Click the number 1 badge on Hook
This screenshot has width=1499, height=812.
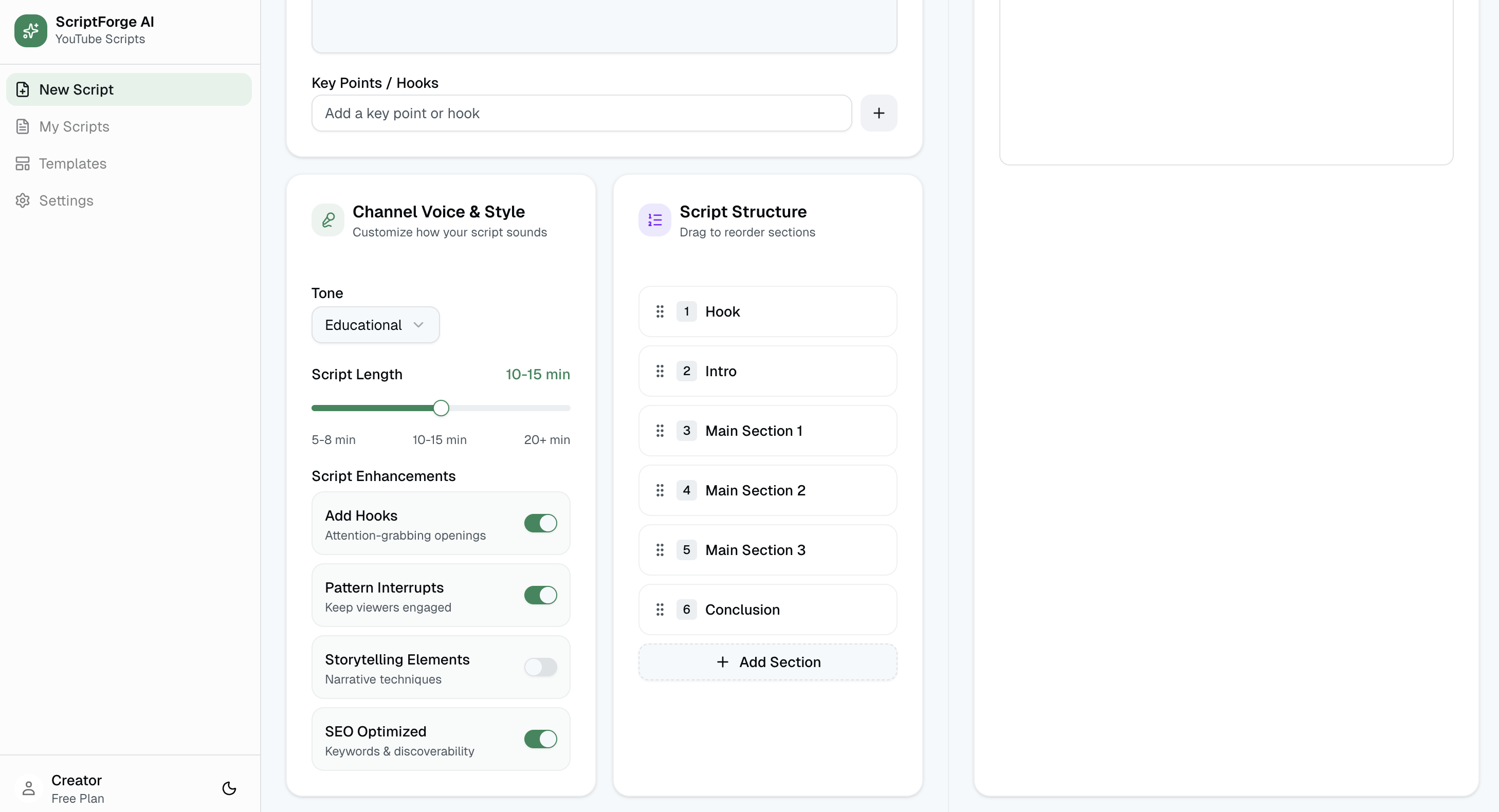click(x=687, y=311)
